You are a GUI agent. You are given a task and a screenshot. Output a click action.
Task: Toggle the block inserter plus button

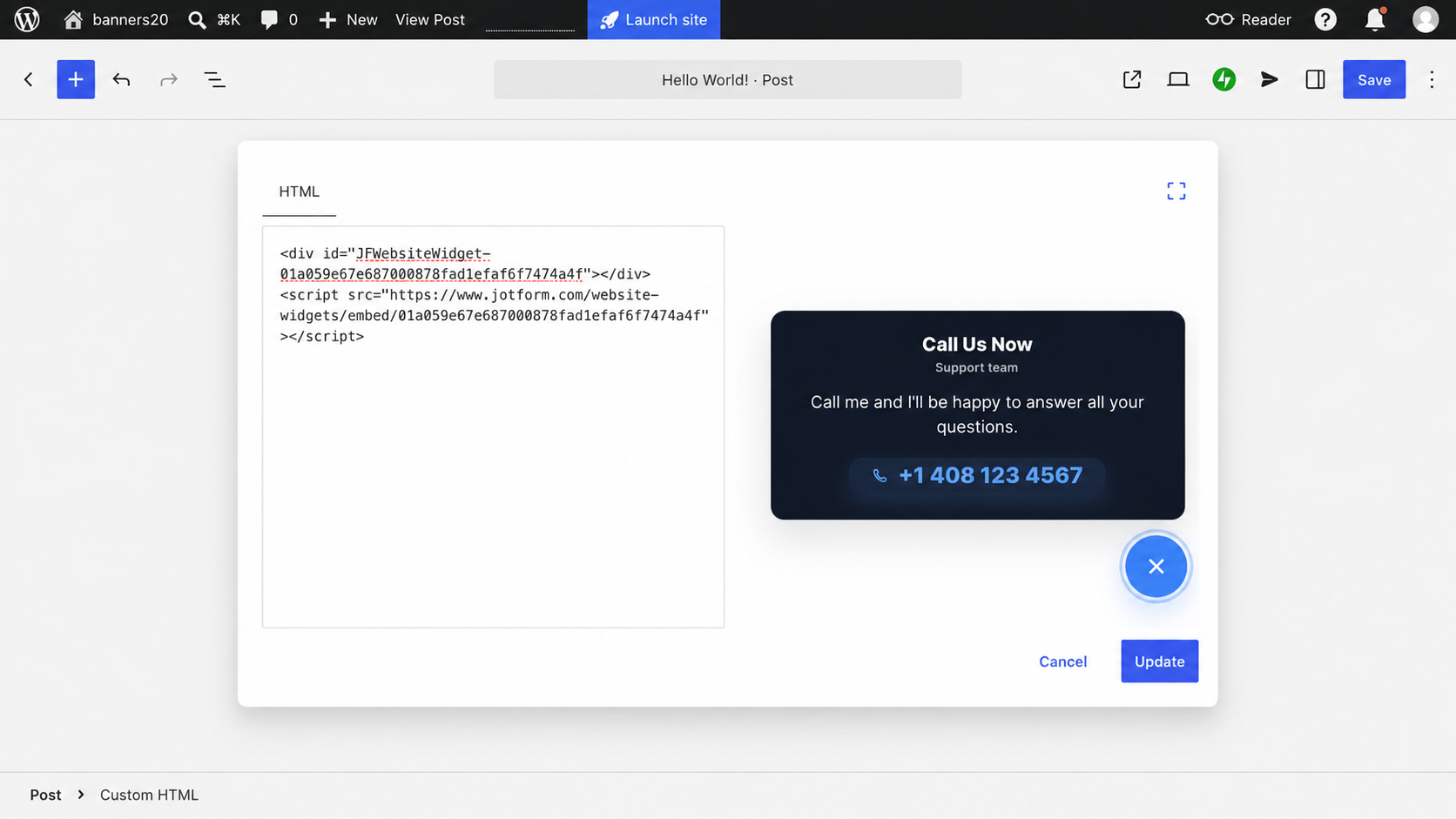[x=76, y=79]
